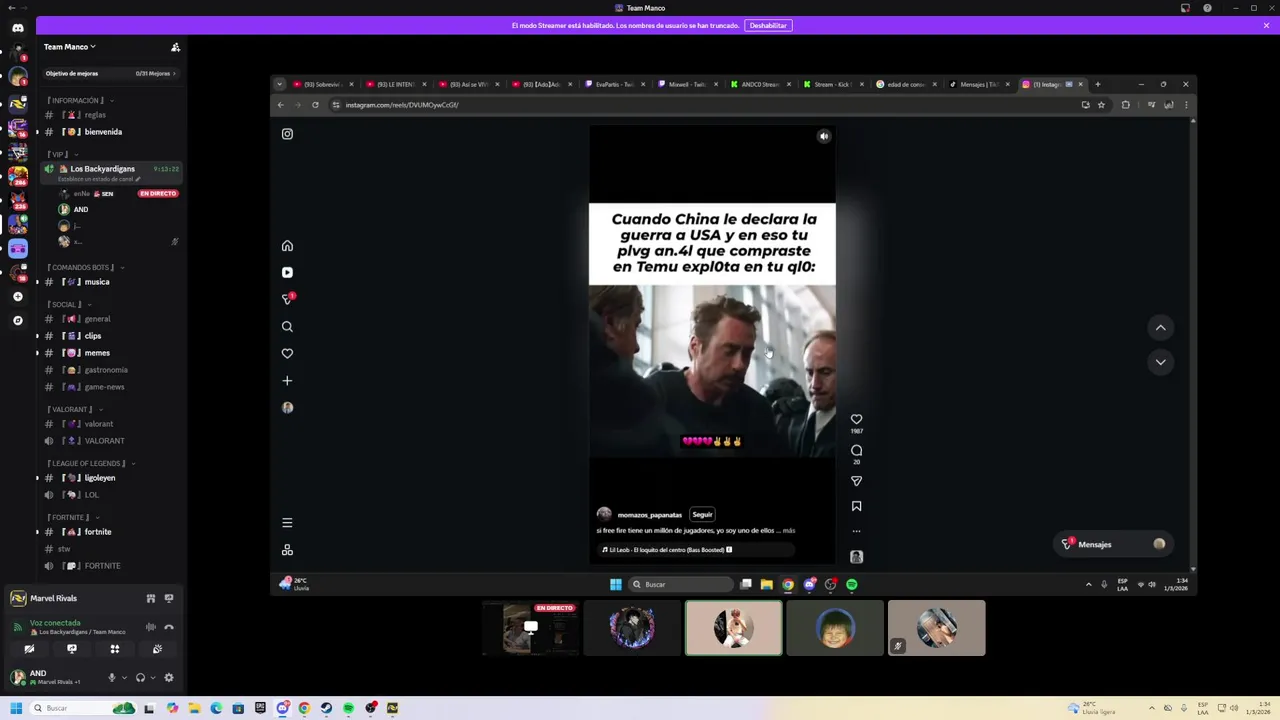
Task: Open Objetivo de mejoras boost goal bar
Action: [110, 73]
